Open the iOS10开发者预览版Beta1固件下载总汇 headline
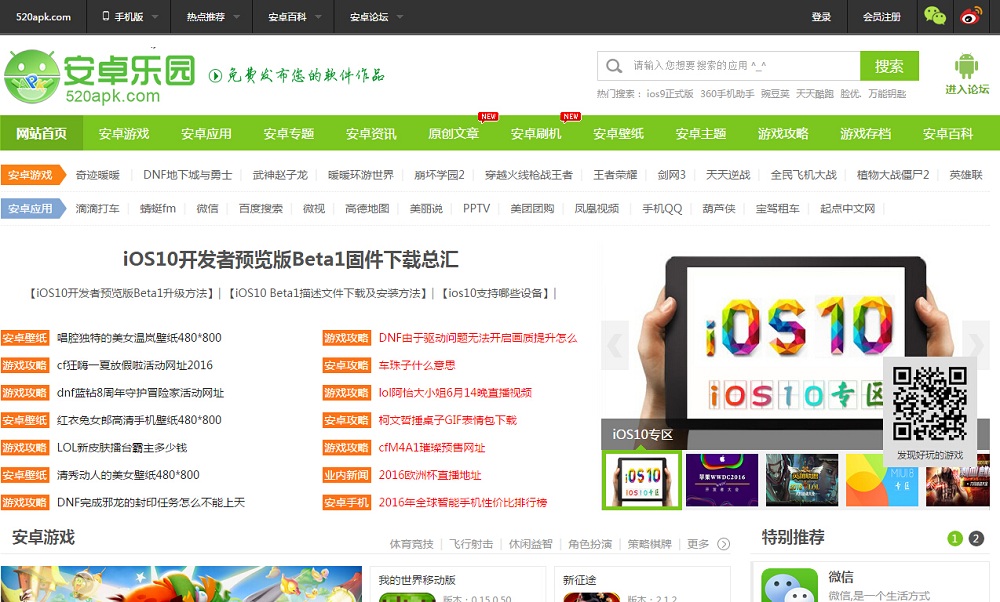The image size is (1000, 602). point(291,260)
